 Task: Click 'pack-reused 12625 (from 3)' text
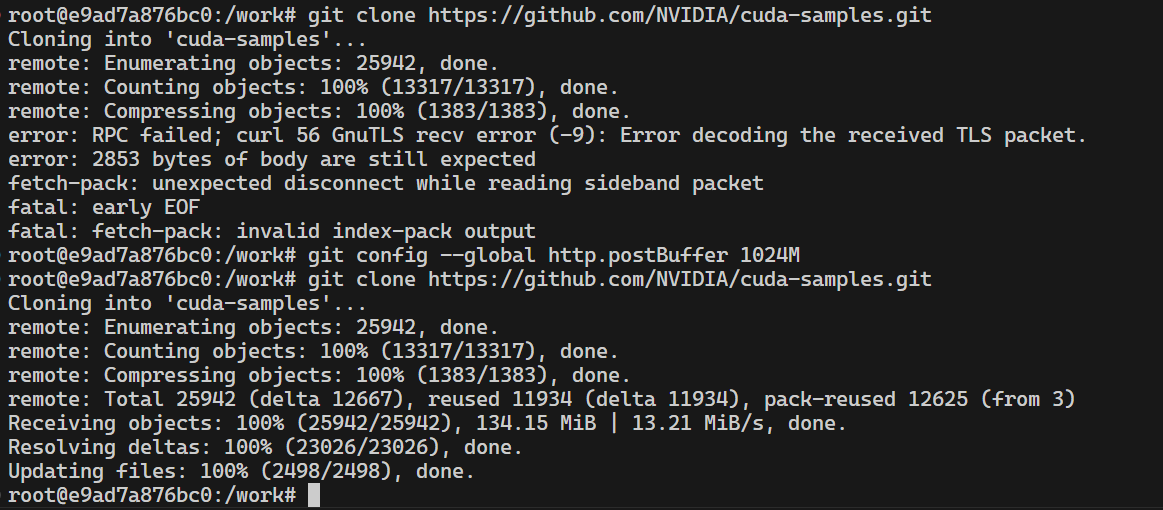coord(920,400)
